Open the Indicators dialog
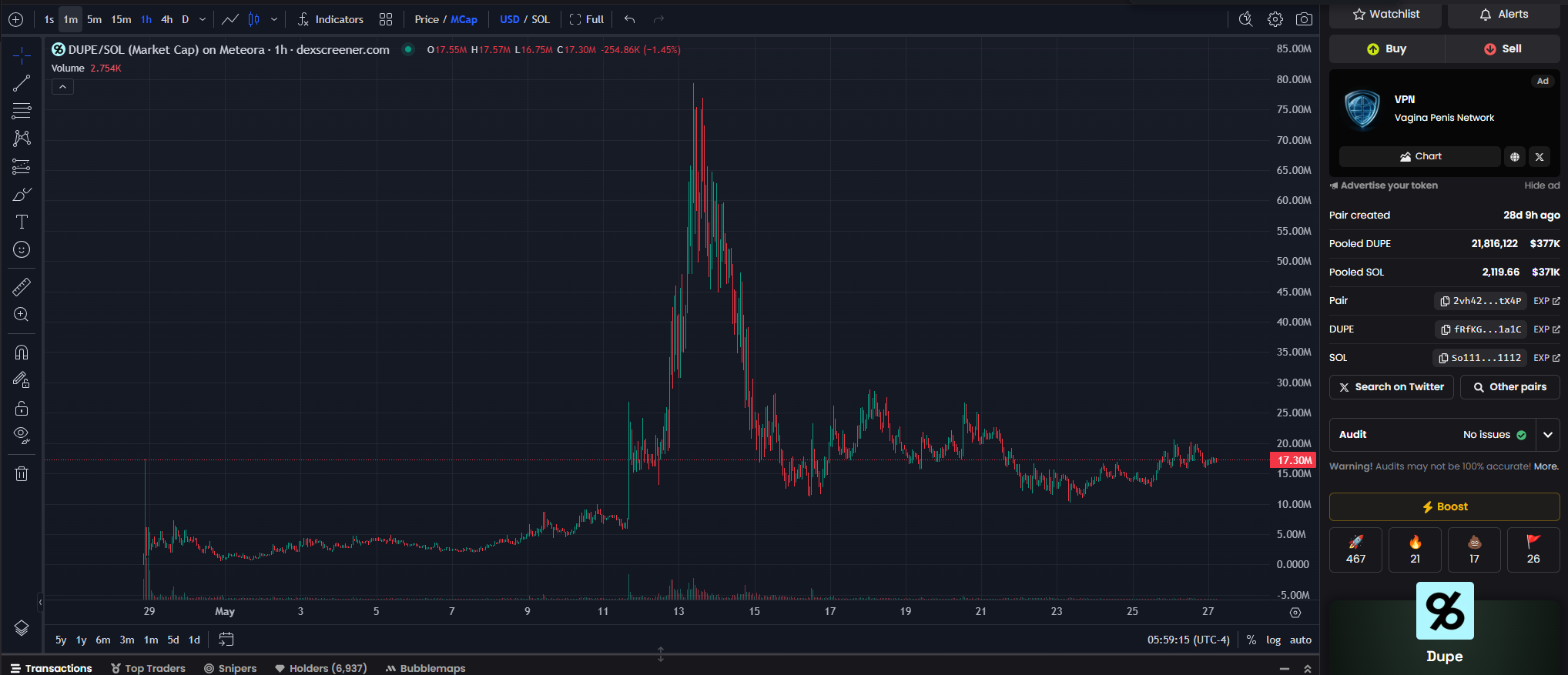The height and width of the screenshot is (675, 1568). click(330, 19)
